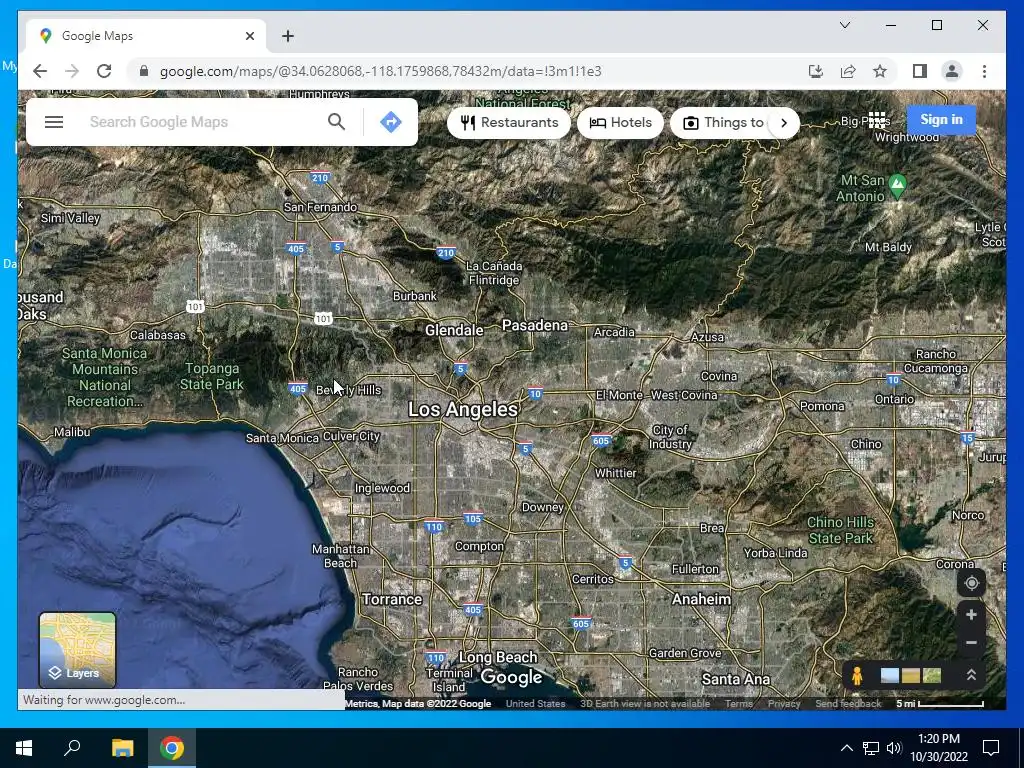The width and height of the screenshot is (1024, 768).
Task: Click the Terms link in the footer
Action: coord(739,703)
